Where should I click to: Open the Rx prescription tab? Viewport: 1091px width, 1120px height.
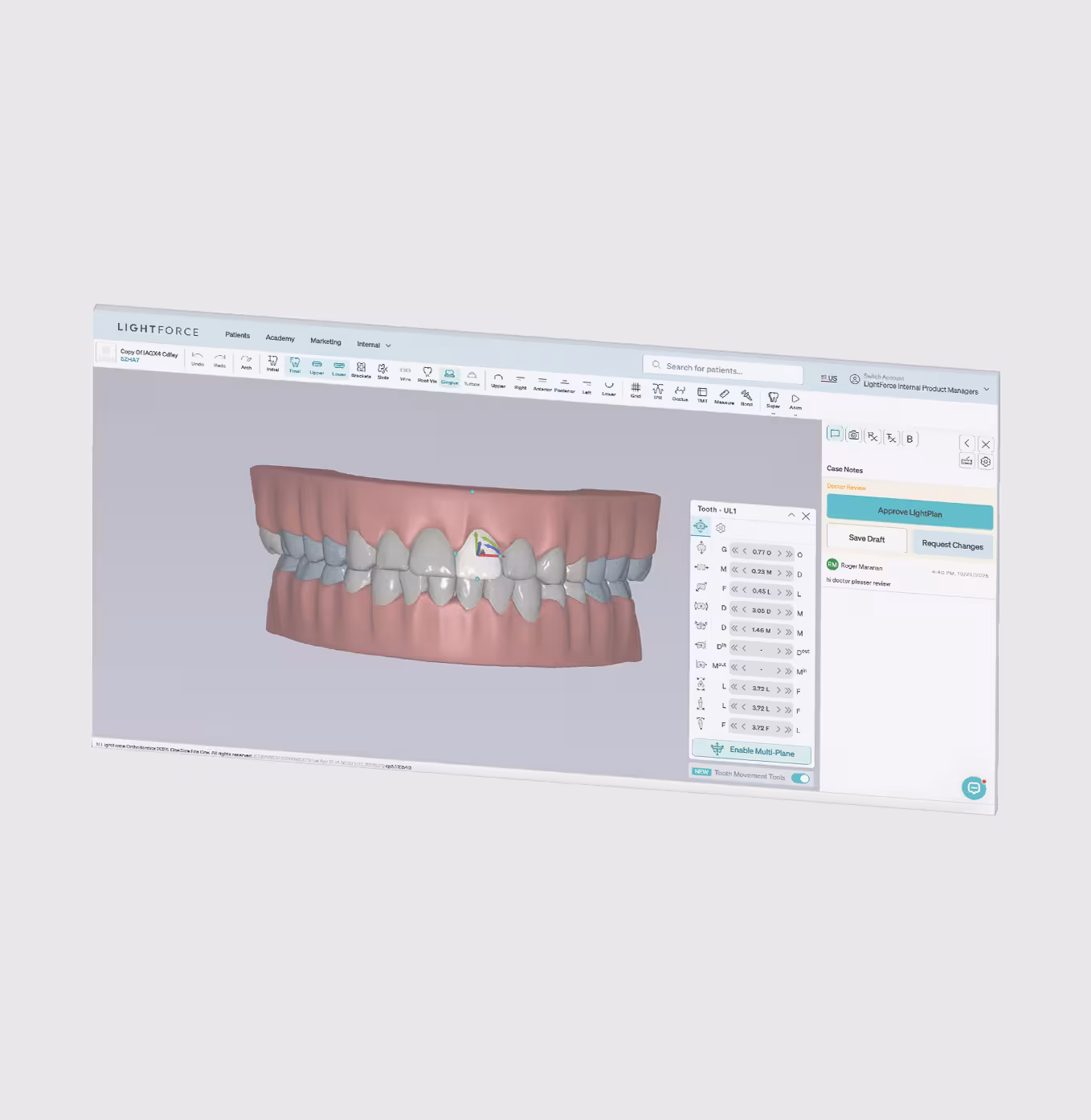coord(872,437)
